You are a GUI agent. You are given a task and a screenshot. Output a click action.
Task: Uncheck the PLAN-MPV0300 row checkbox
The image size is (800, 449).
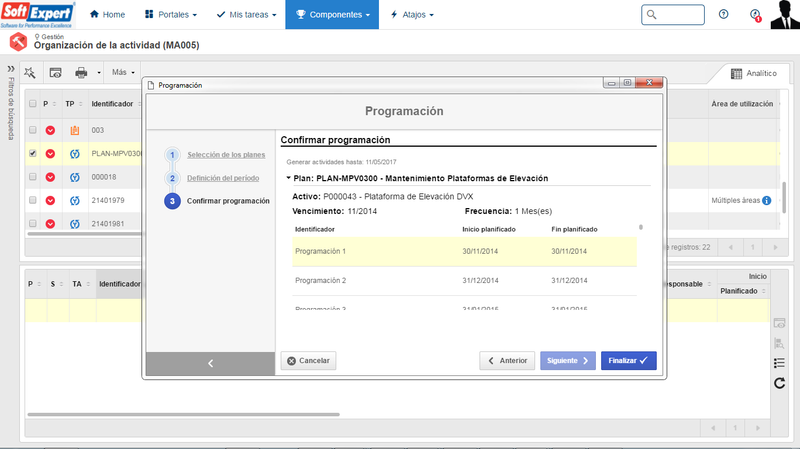coord(33,153)
